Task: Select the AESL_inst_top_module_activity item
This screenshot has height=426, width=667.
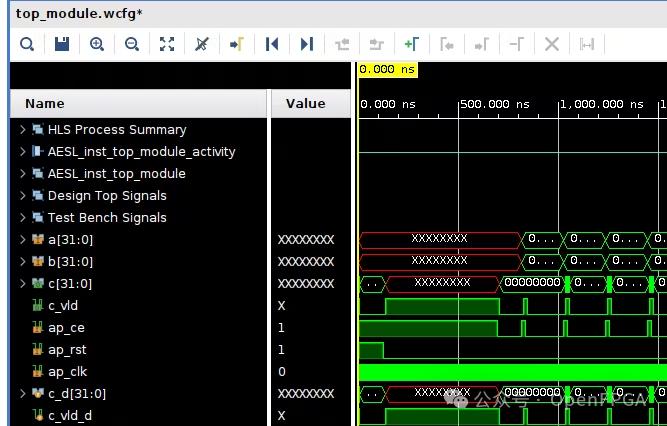Action: click(141, 152)
